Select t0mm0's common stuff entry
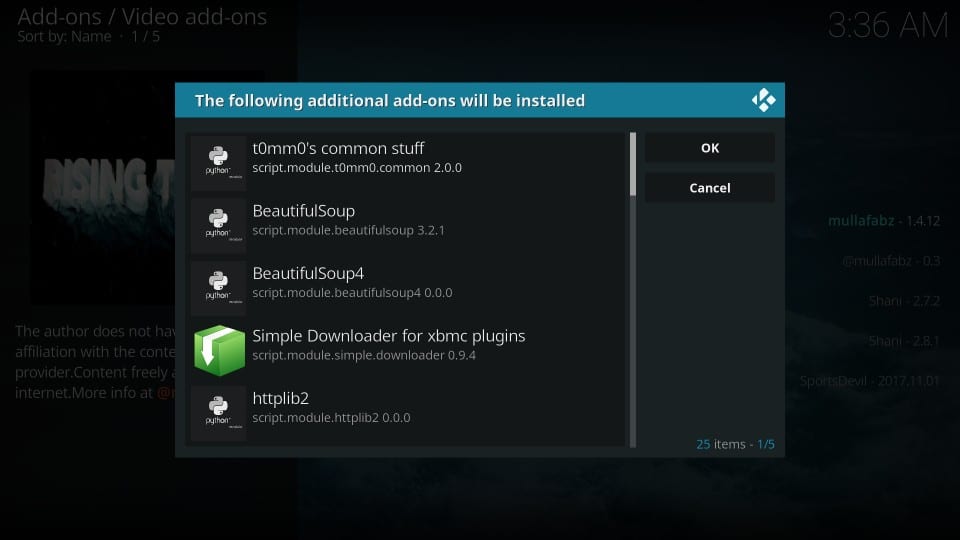 pos(406,162)
